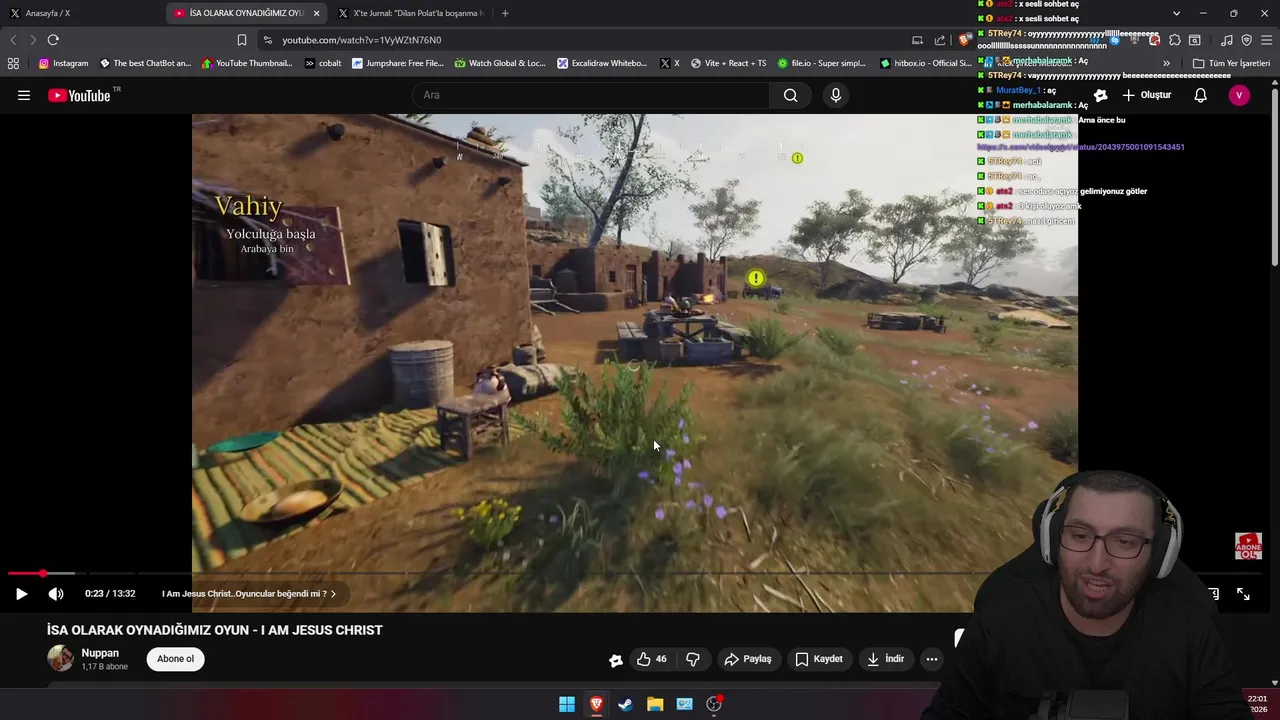The width and height of the screenshot is (1280, 720).
Task: Click the share icon in the address bar
Action: click(x=940, y=40)
